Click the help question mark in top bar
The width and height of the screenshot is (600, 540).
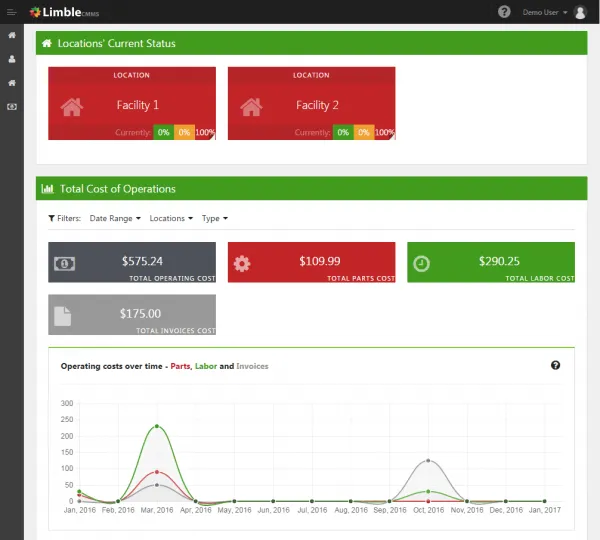[504, 12]
